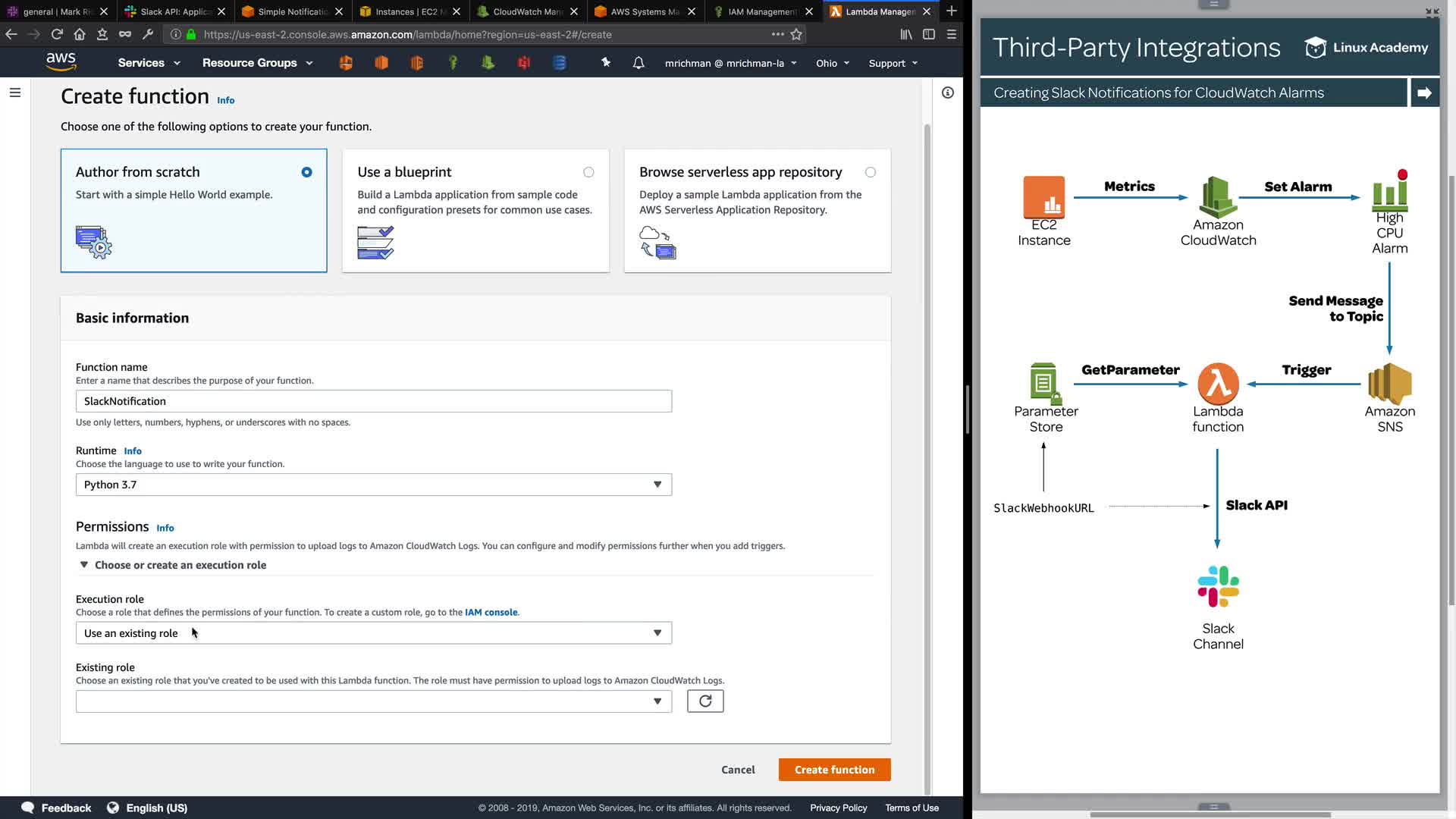Bookmark page with the star icon
The height and width of the screenshot is (819, 1456).
796,34
